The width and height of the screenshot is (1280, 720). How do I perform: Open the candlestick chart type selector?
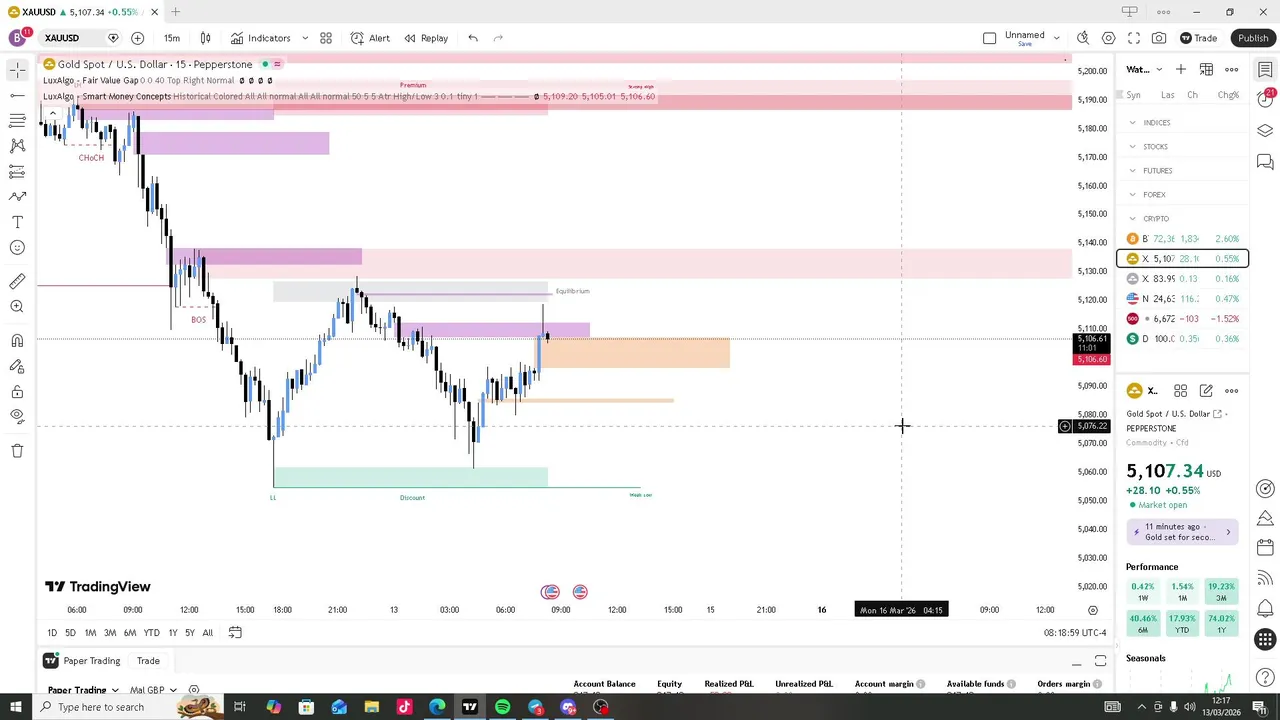pyautogui.click(x=205, y=38)
